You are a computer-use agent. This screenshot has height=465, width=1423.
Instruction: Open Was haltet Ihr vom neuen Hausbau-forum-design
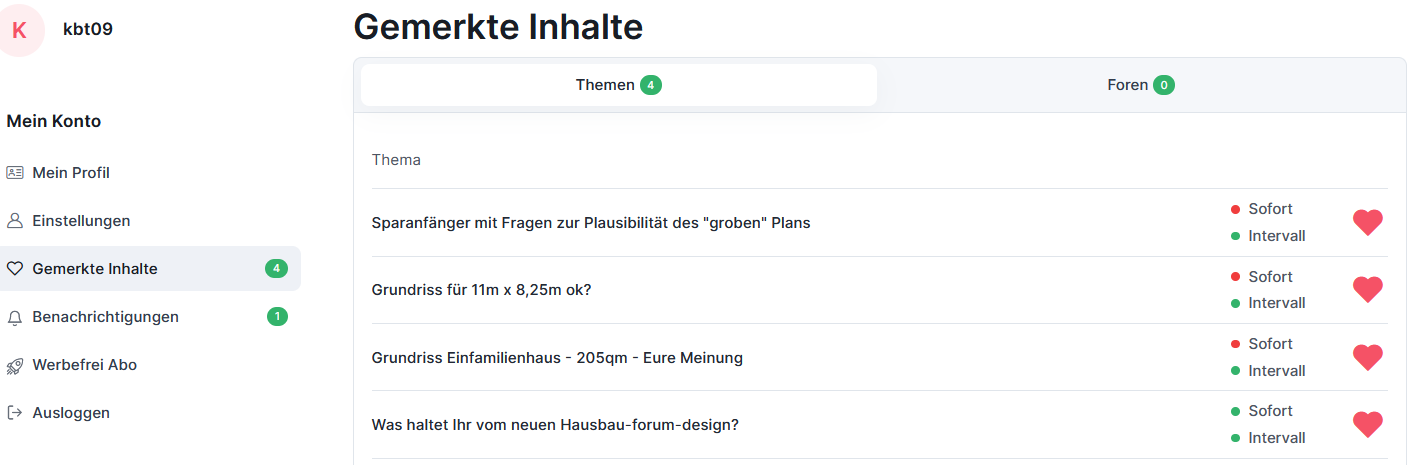(x=554, y=424)
